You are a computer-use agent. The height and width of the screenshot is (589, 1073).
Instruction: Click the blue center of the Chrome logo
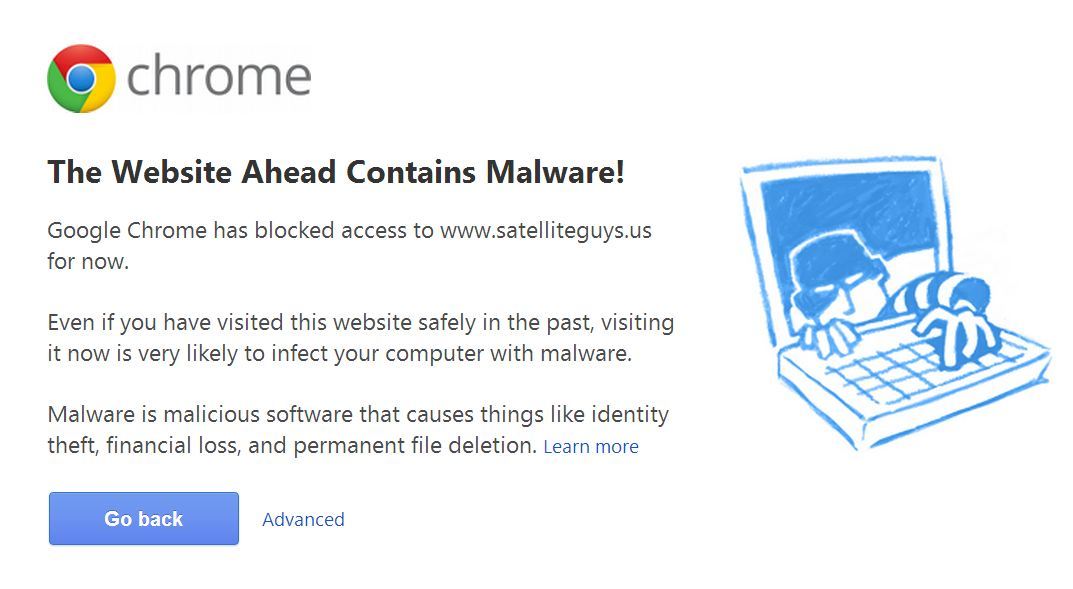point(81,78)
